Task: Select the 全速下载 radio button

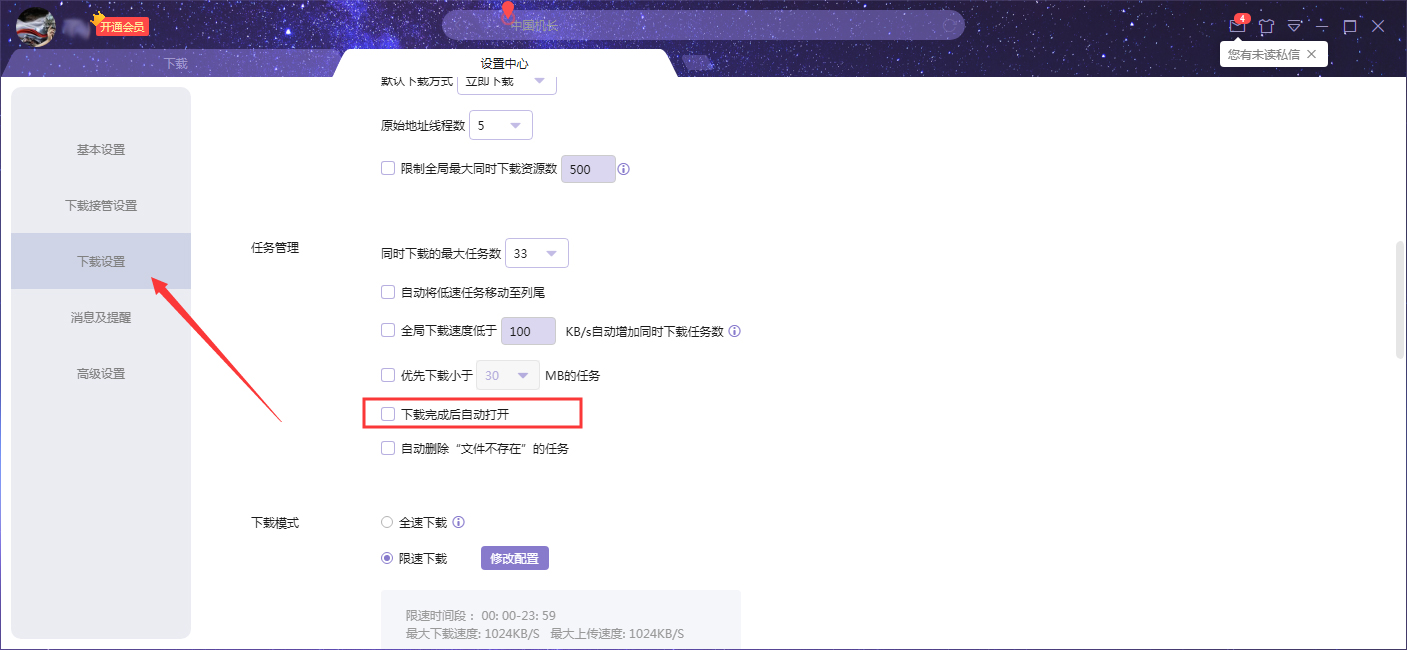Action: point(387,521)
